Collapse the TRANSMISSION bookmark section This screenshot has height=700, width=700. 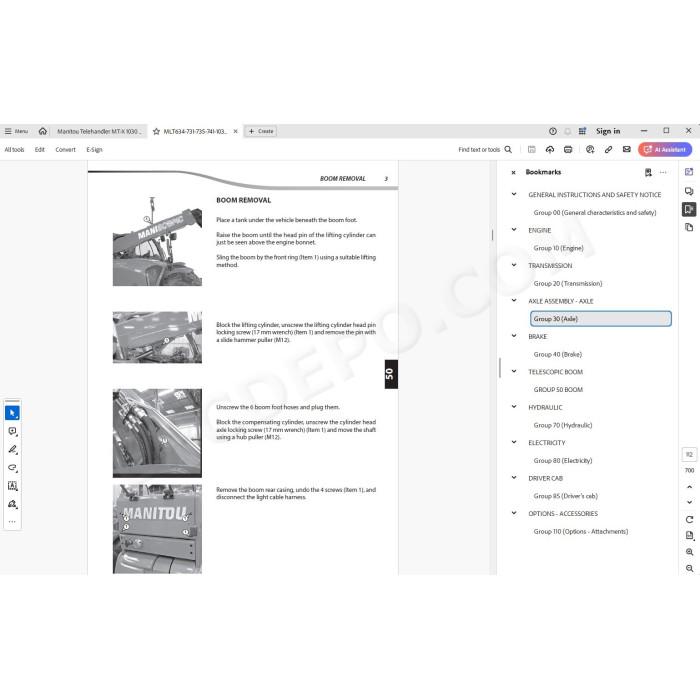click(x=514, y=265)
